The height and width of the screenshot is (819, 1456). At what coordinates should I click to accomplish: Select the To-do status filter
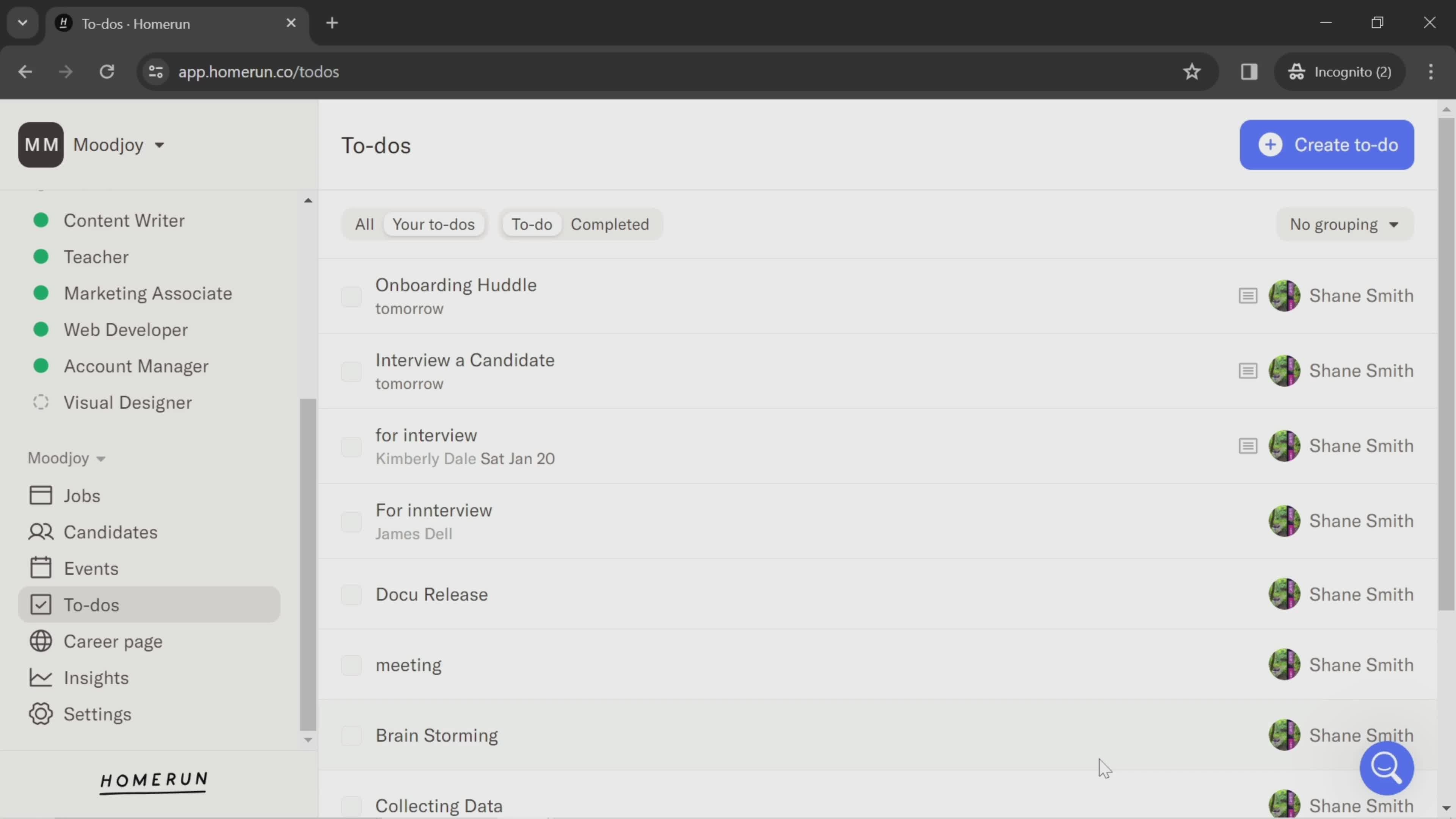pyautogui.click(x=531, y=224)
